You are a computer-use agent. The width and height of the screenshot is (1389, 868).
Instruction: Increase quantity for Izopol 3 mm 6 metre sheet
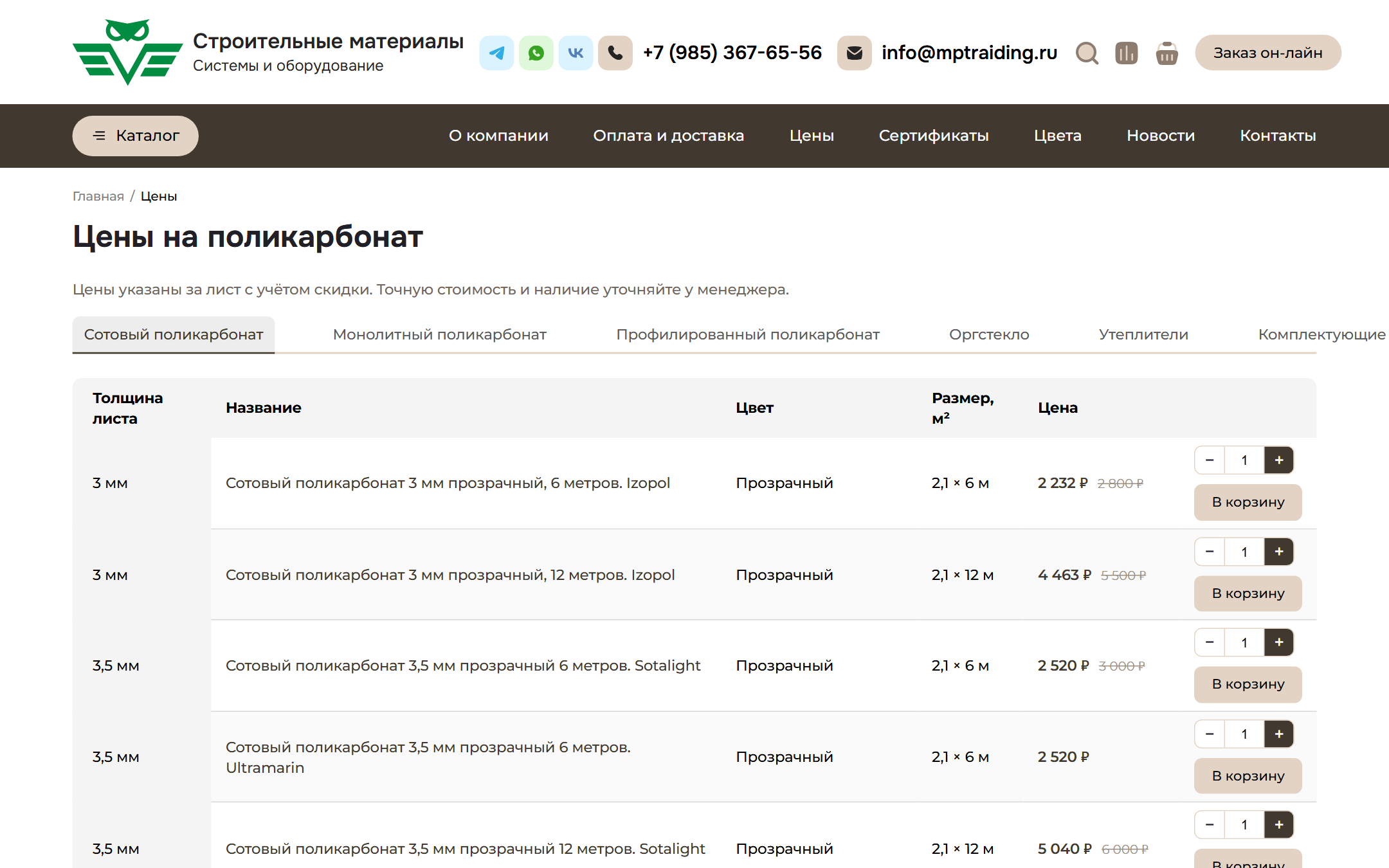[x=1279, y=460]
